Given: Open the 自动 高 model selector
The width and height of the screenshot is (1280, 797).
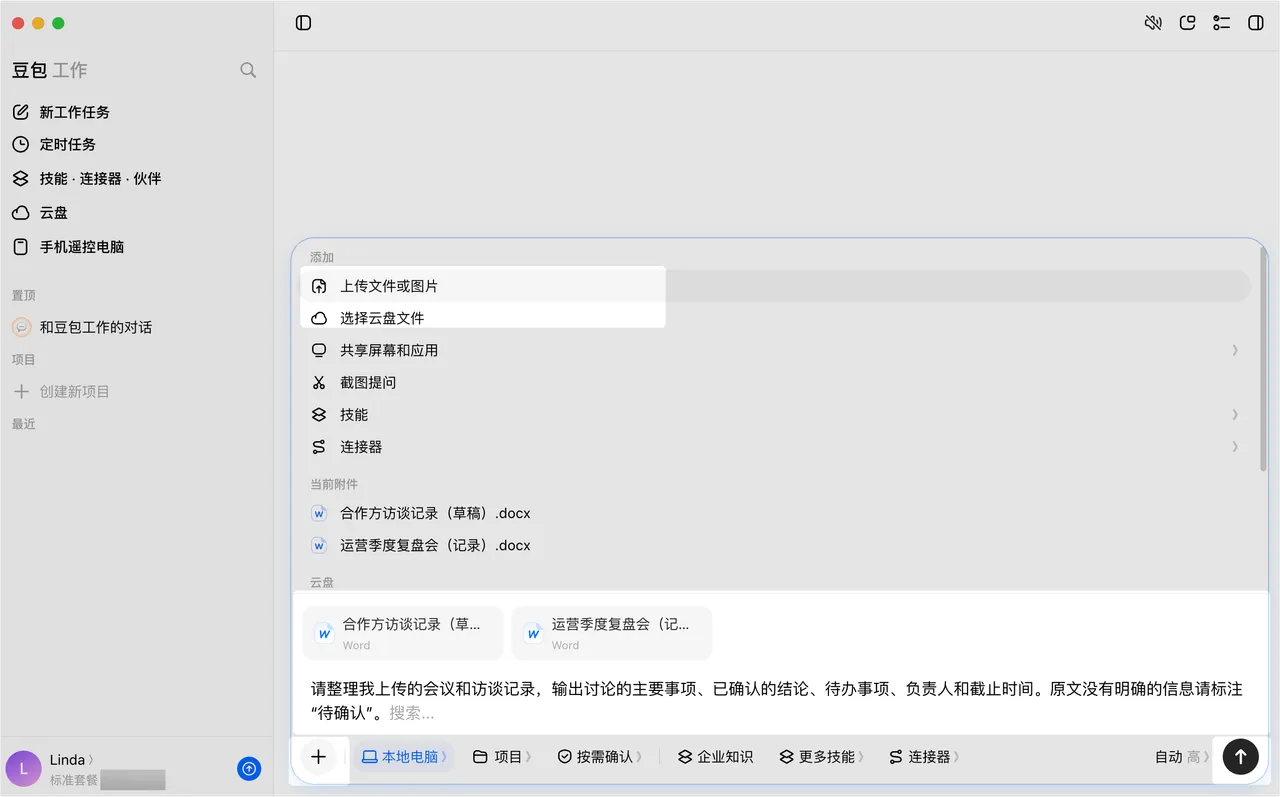Looking at the screenshot, I should pos(1181,757).
